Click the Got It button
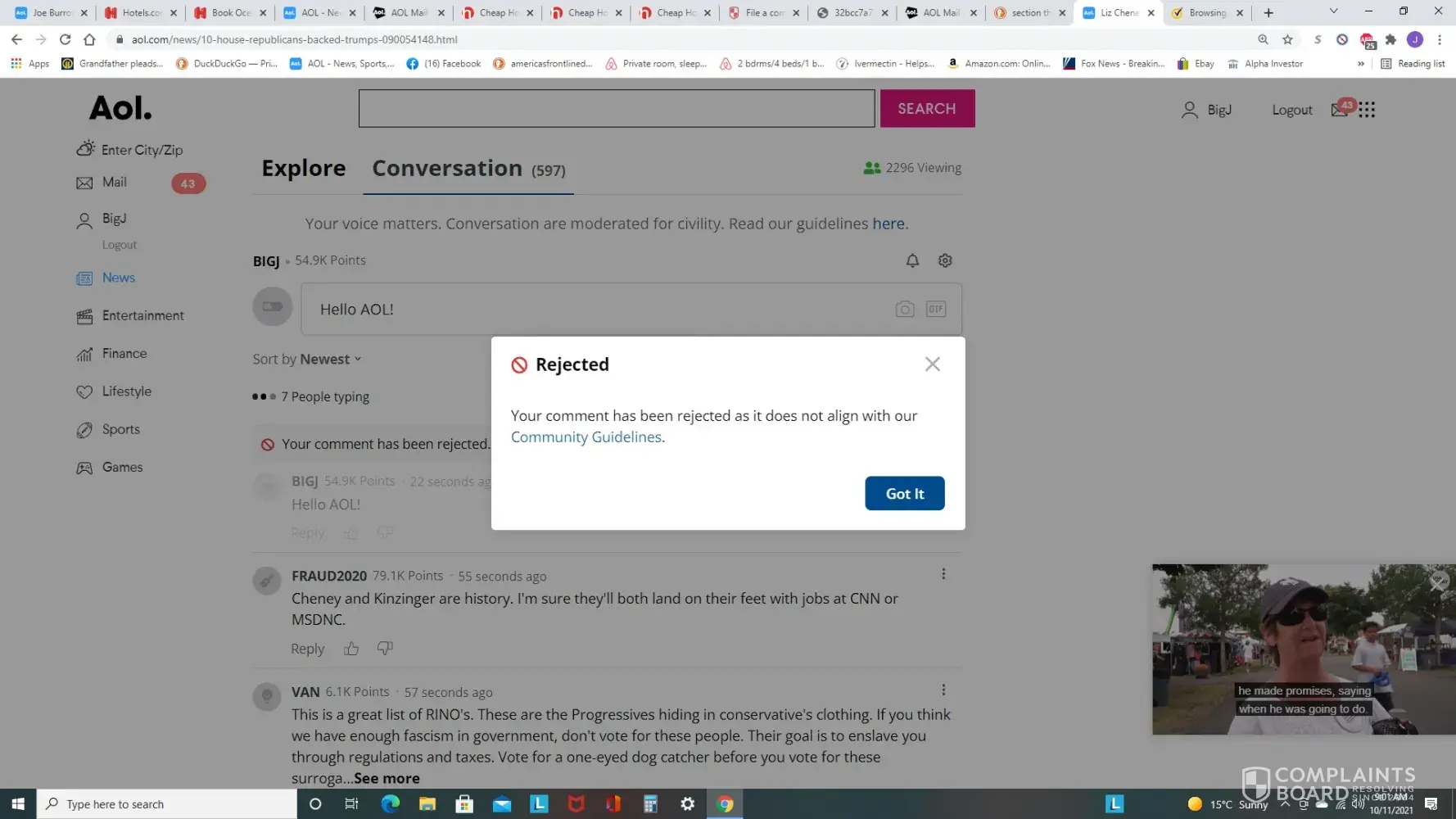 tap(904, 493)
